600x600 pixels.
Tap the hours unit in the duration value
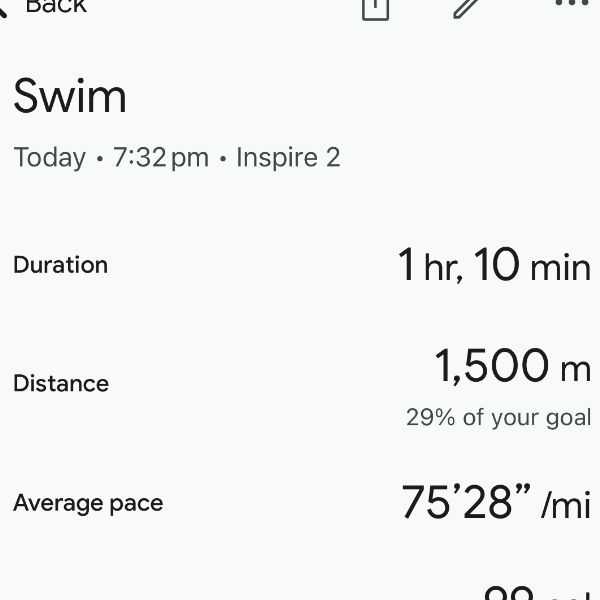[x=442, y=268]
